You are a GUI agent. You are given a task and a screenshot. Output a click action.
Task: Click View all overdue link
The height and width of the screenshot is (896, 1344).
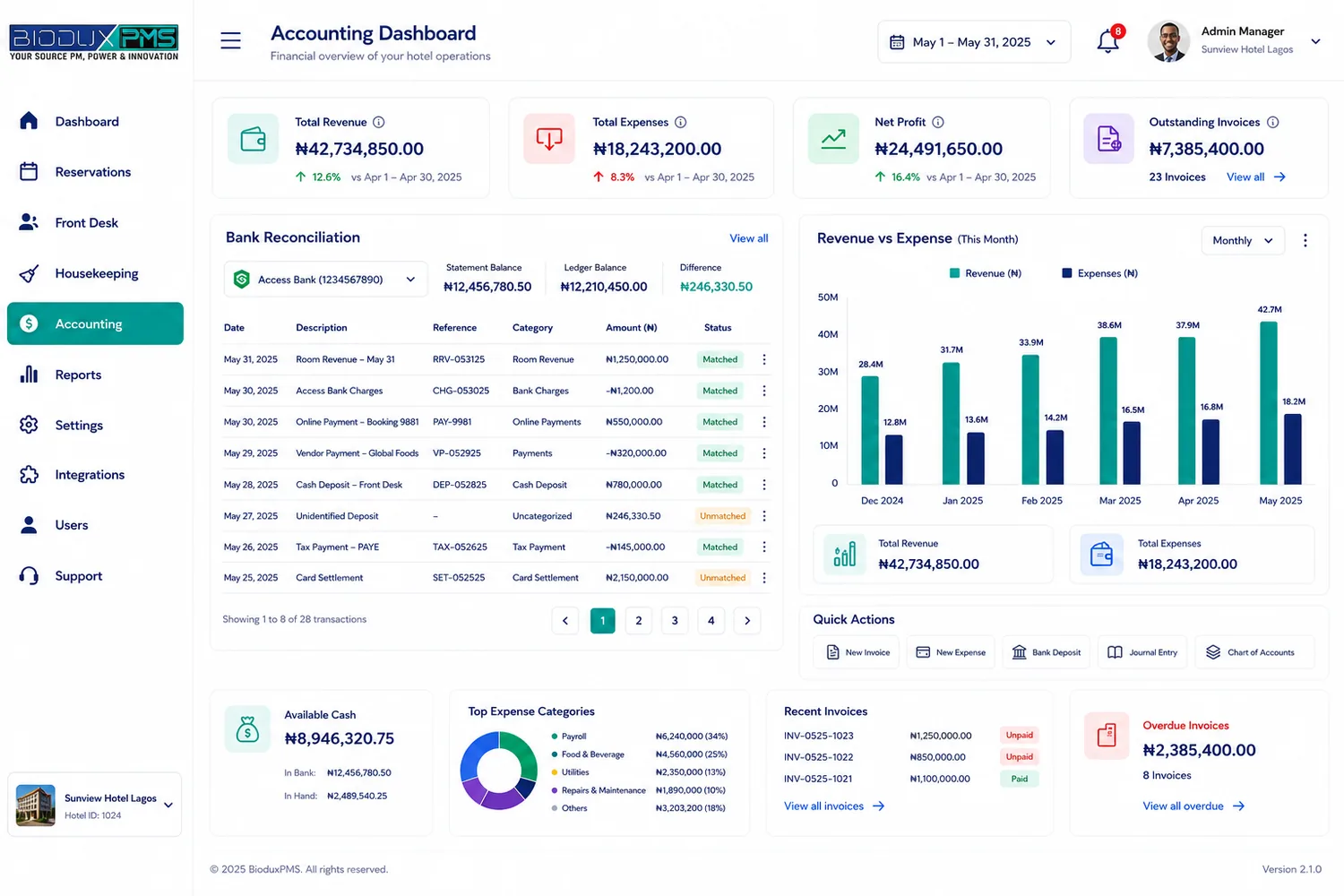1193,806
